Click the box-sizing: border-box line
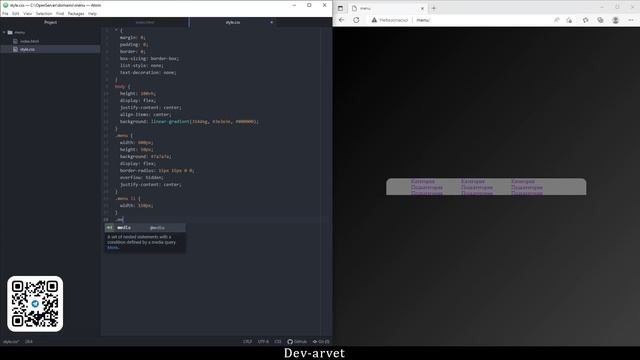This screenshot has width=640, height=360. [x=149, y=58]
